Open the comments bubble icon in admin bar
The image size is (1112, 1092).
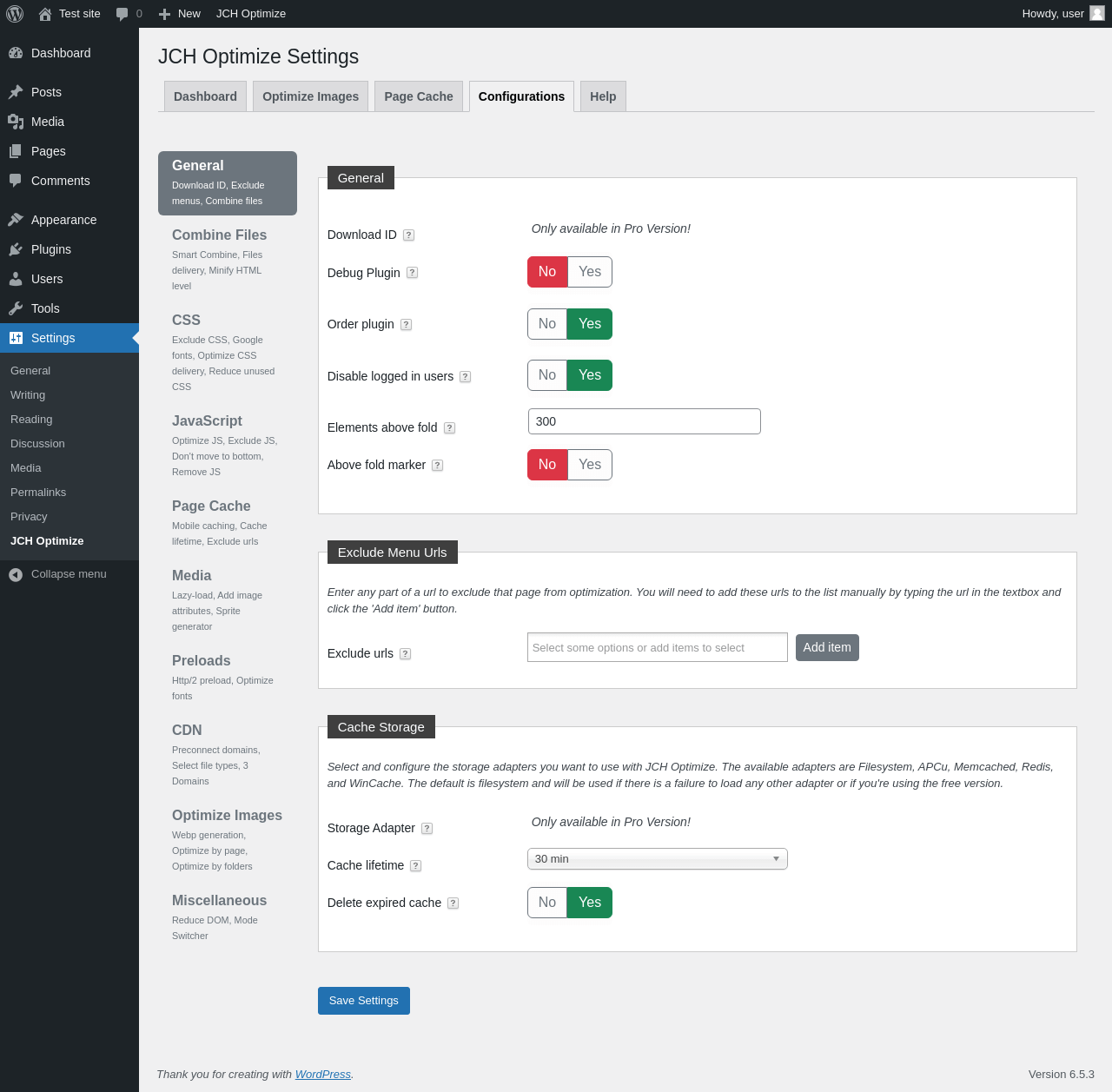pyautogui.click(x=122, y=14)
